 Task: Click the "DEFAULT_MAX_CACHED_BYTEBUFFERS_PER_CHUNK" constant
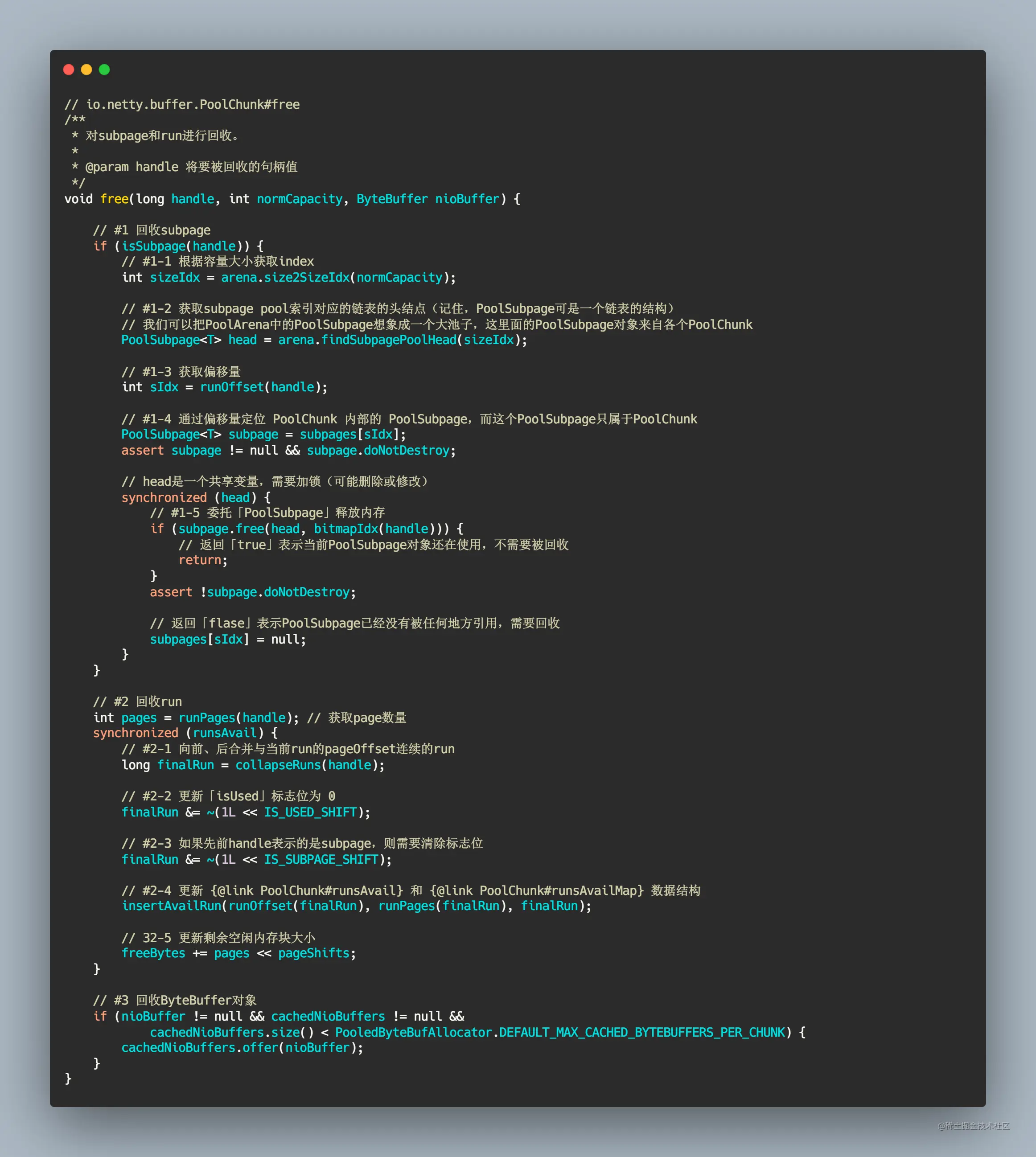[642, 1033]
